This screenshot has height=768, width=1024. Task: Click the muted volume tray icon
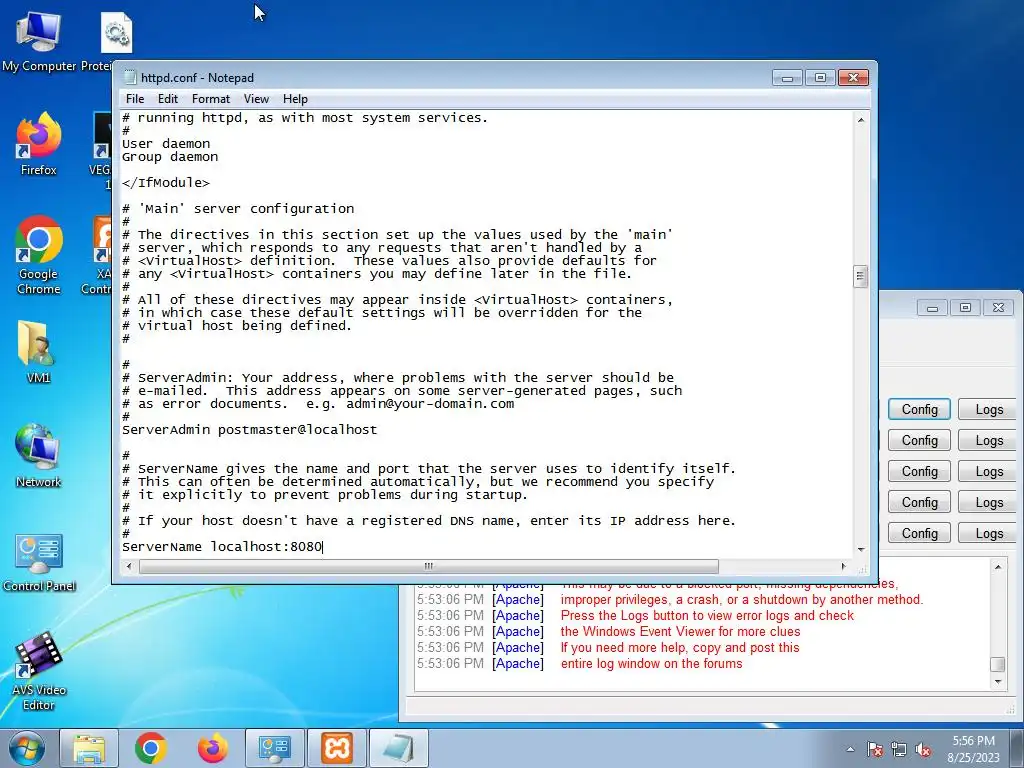(x=923, y=749)
